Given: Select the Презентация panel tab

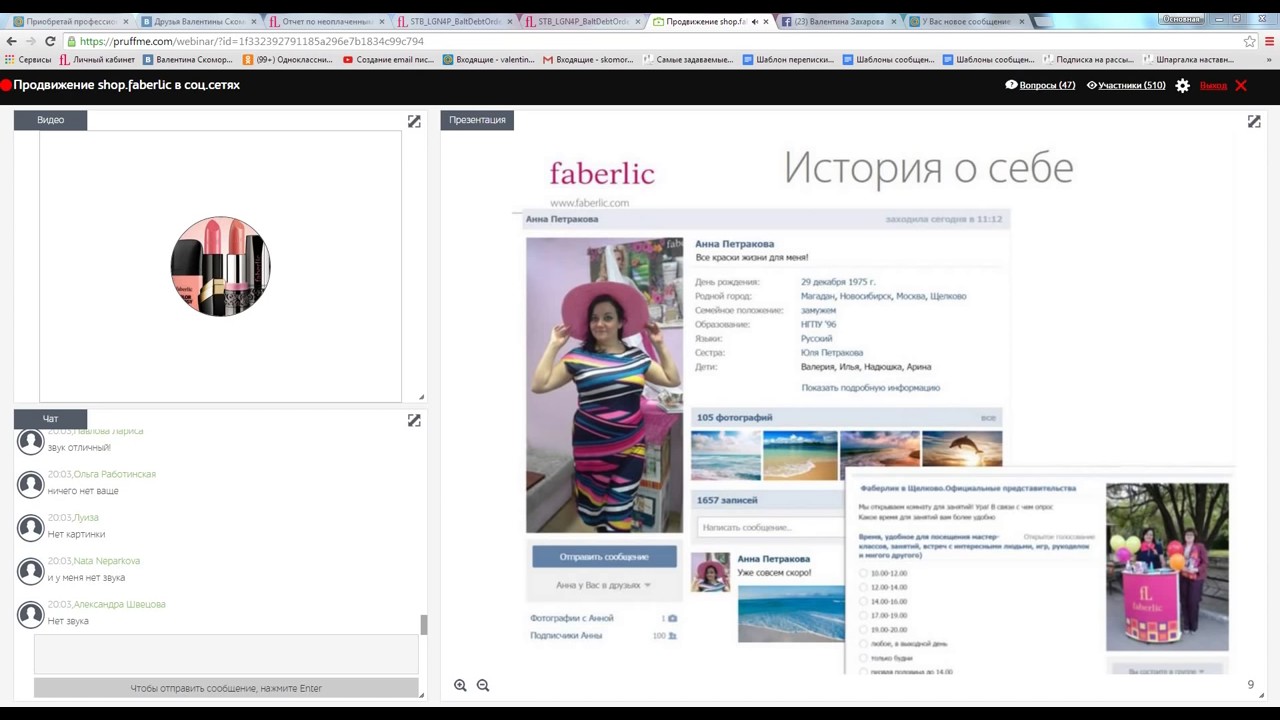Looking at the screenshot, I should 477,120.
